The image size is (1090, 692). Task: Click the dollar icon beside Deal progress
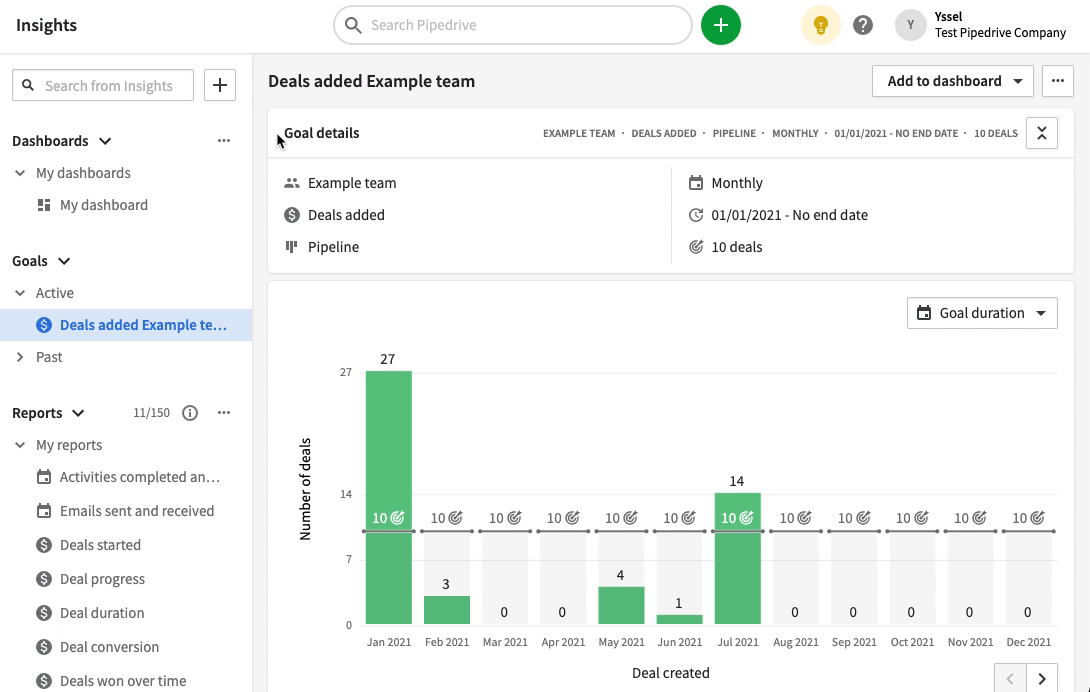tap(44, 579)
